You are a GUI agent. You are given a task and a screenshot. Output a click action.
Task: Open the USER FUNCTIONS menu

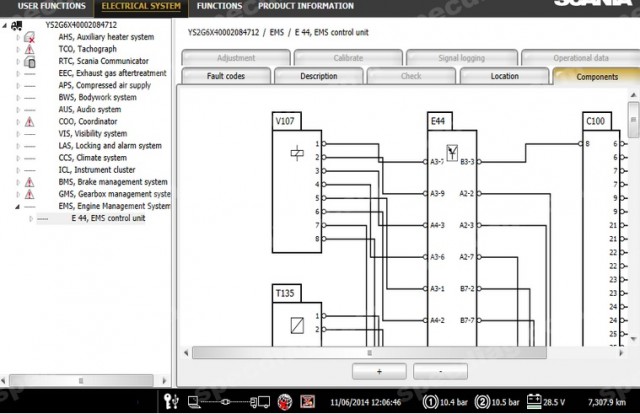click(x=52, y=6)
